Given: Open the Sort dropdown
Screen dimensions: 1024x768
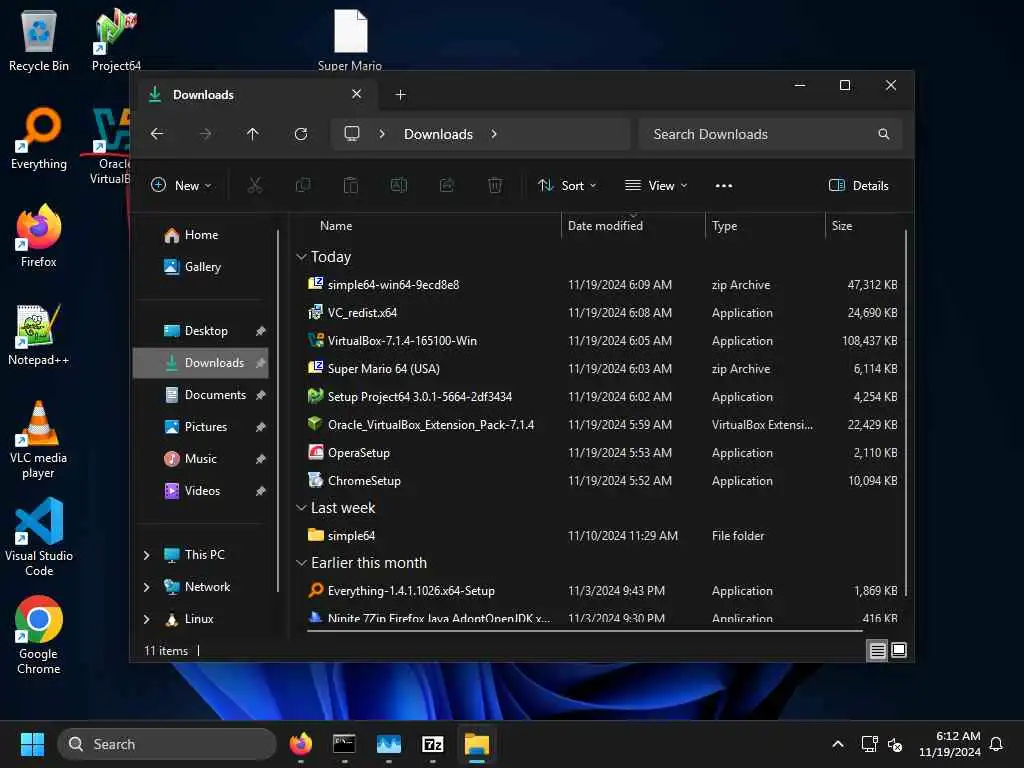Looking at the screenshot, I should click(567, 185).
